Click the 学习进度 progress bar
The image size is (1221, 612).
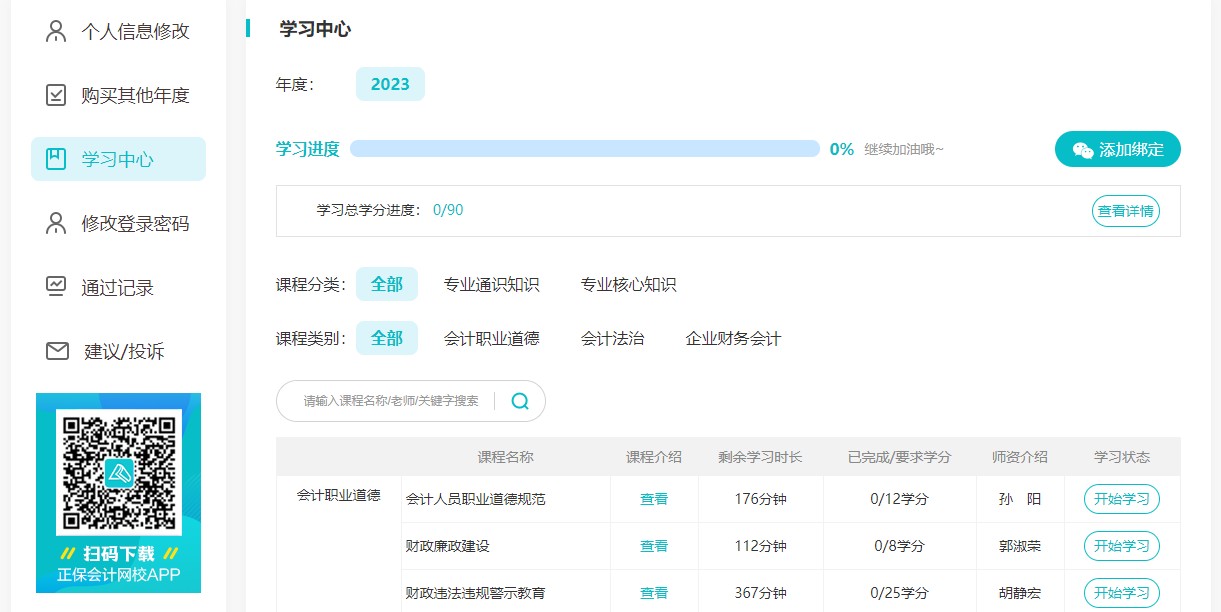pyautogui.click(x=584, y=149)
